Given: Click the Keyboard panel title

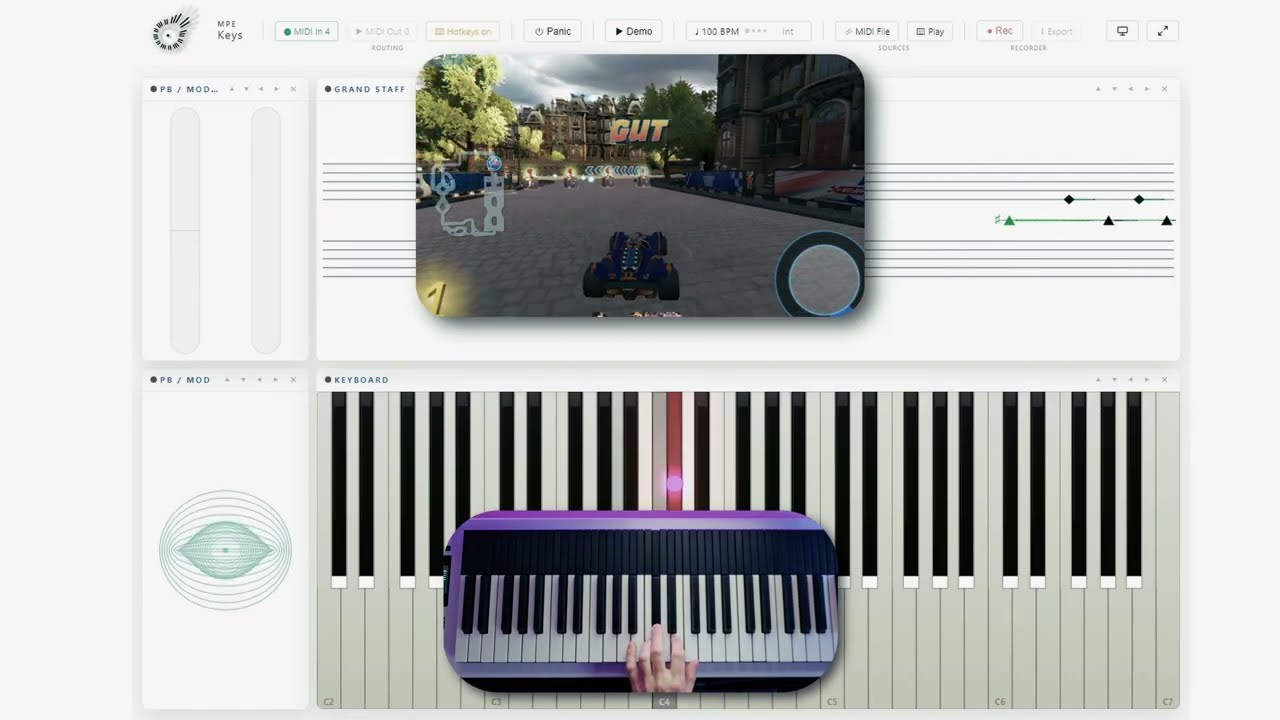Looking at the screenshot, I should [x=361, y=380].
